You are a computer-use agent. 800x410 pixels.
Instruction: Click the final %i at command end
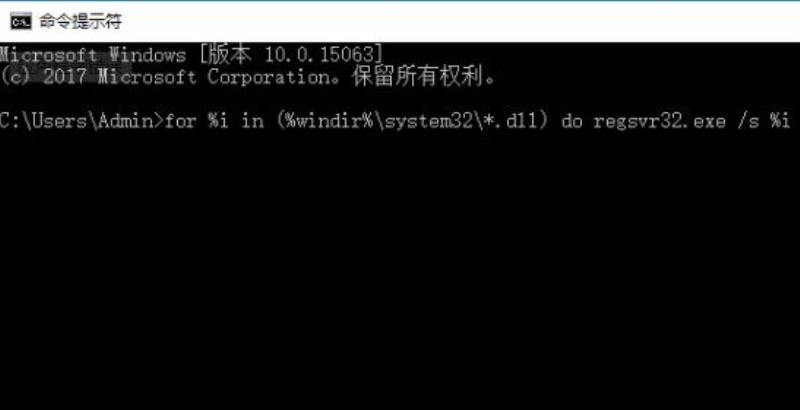[x=781, y=121]
